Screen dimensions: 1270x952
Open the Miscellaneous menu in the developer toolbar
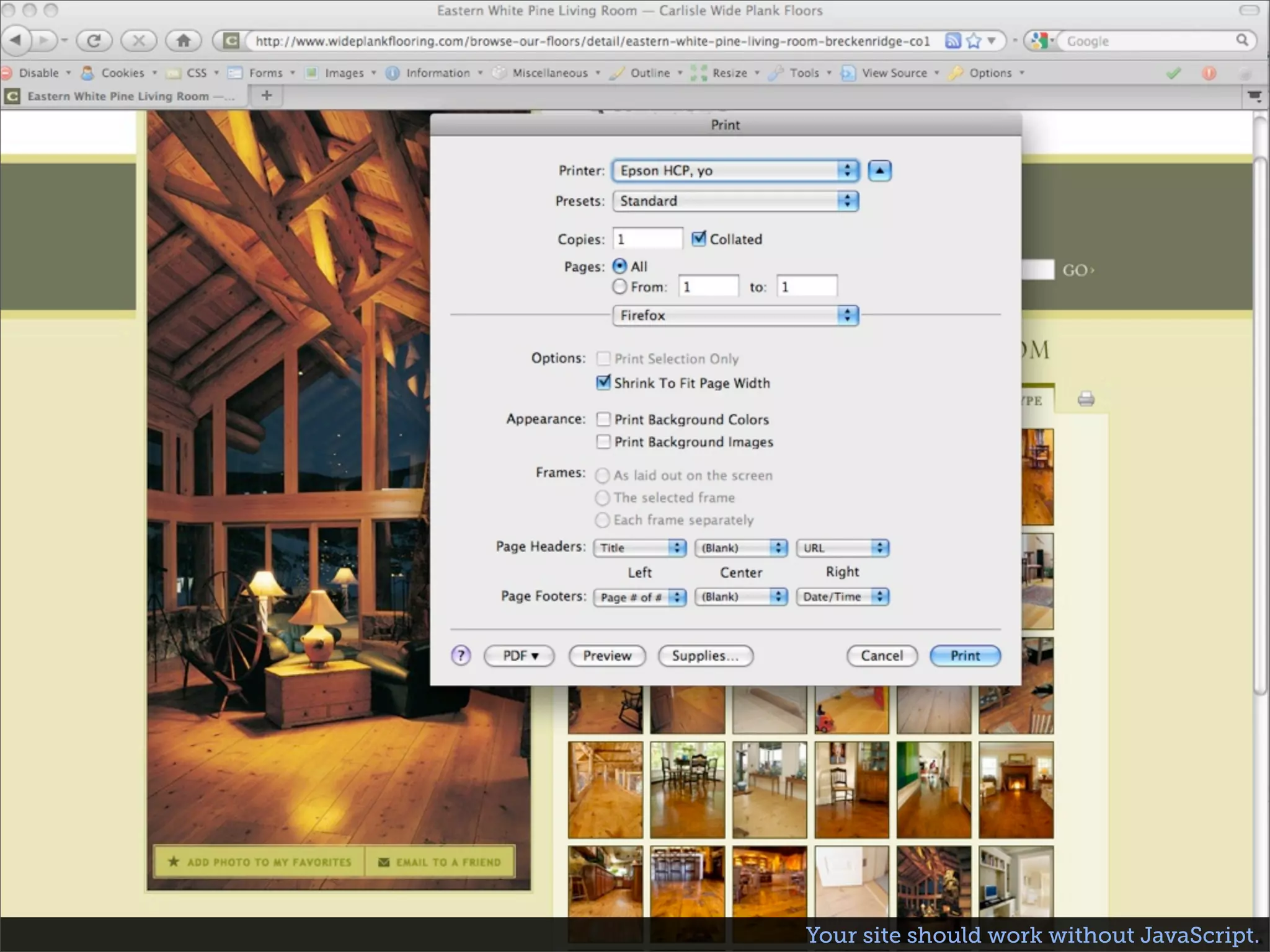tap(549, 73)
